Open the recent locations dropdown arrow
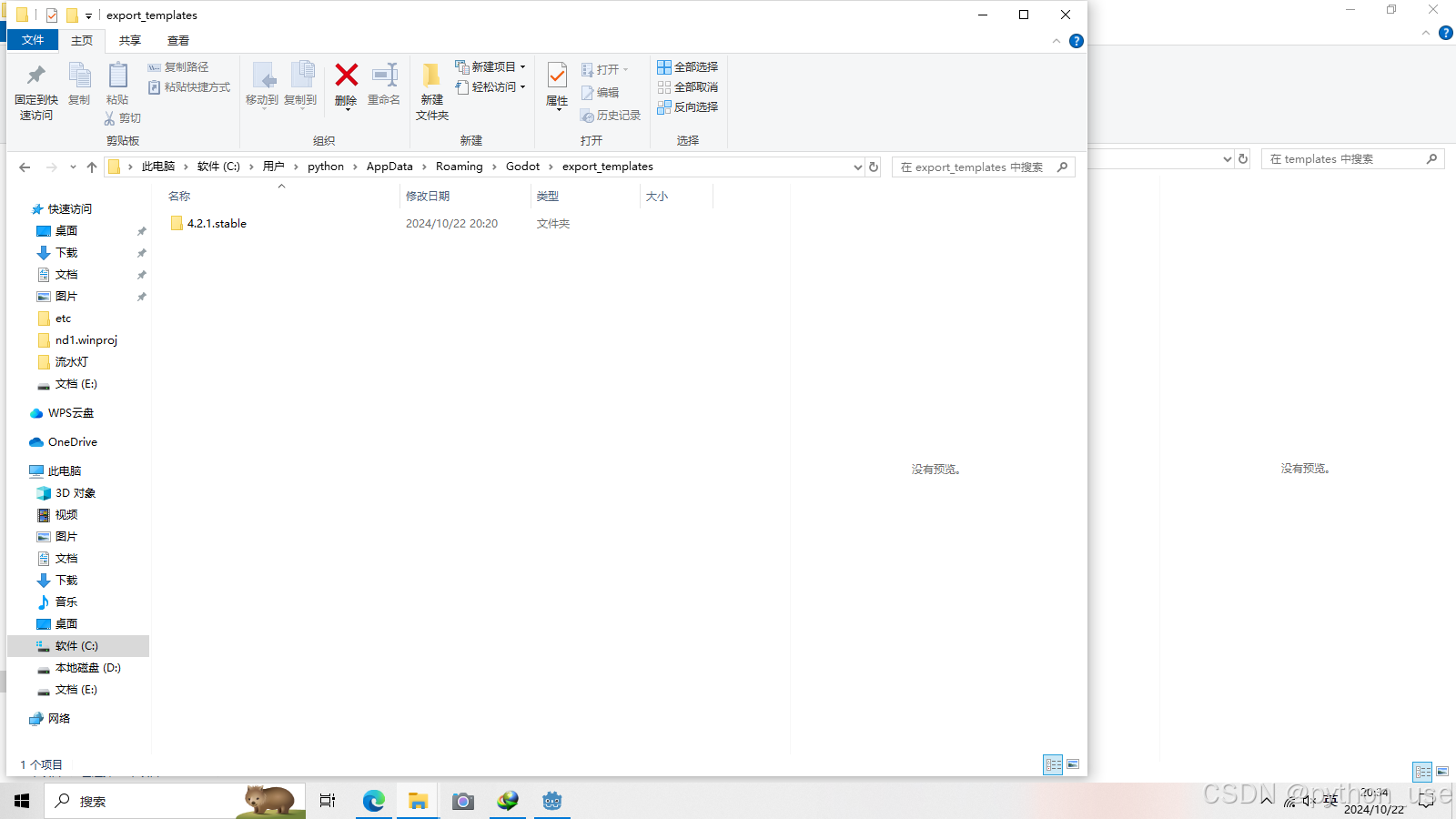 pos(73,167)
